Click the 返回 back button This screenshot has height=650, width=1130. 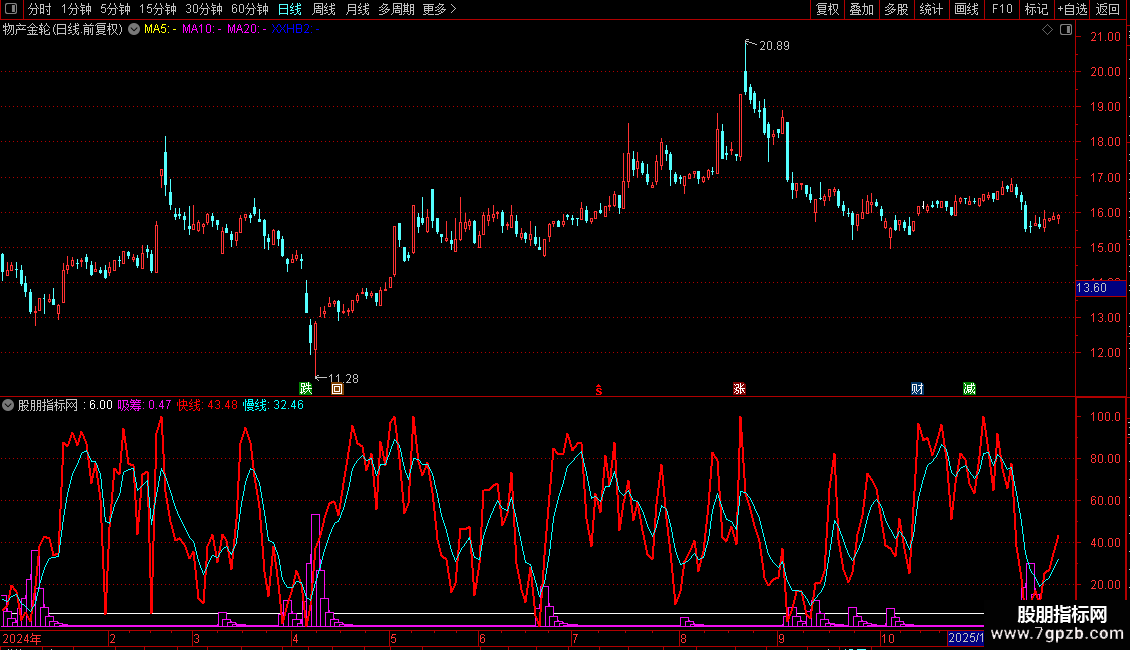pyautogui.click(x=1108, y=9)
